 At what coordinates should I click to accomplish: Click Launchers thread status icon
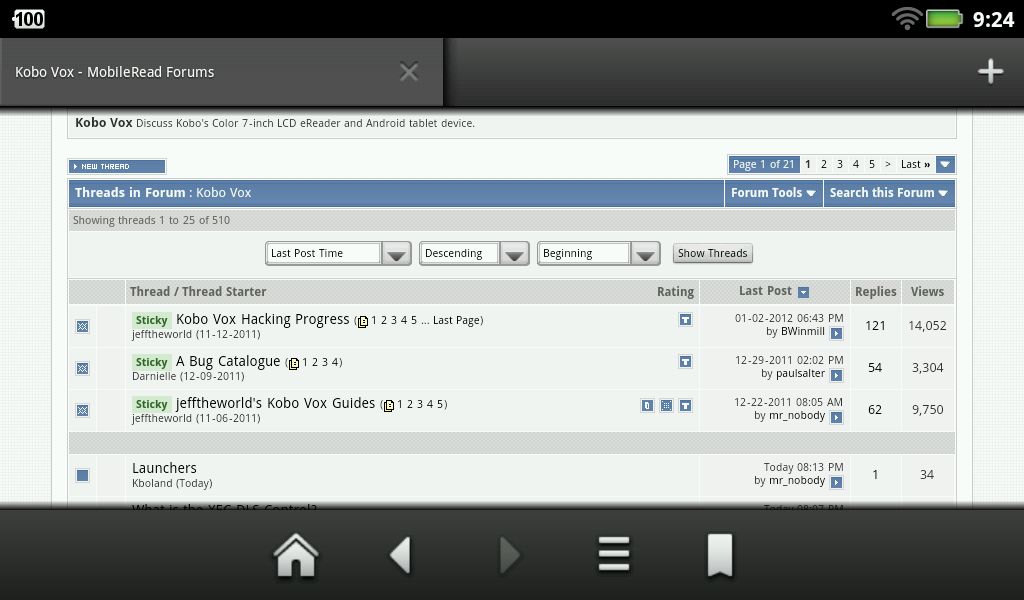coord(82,475)
